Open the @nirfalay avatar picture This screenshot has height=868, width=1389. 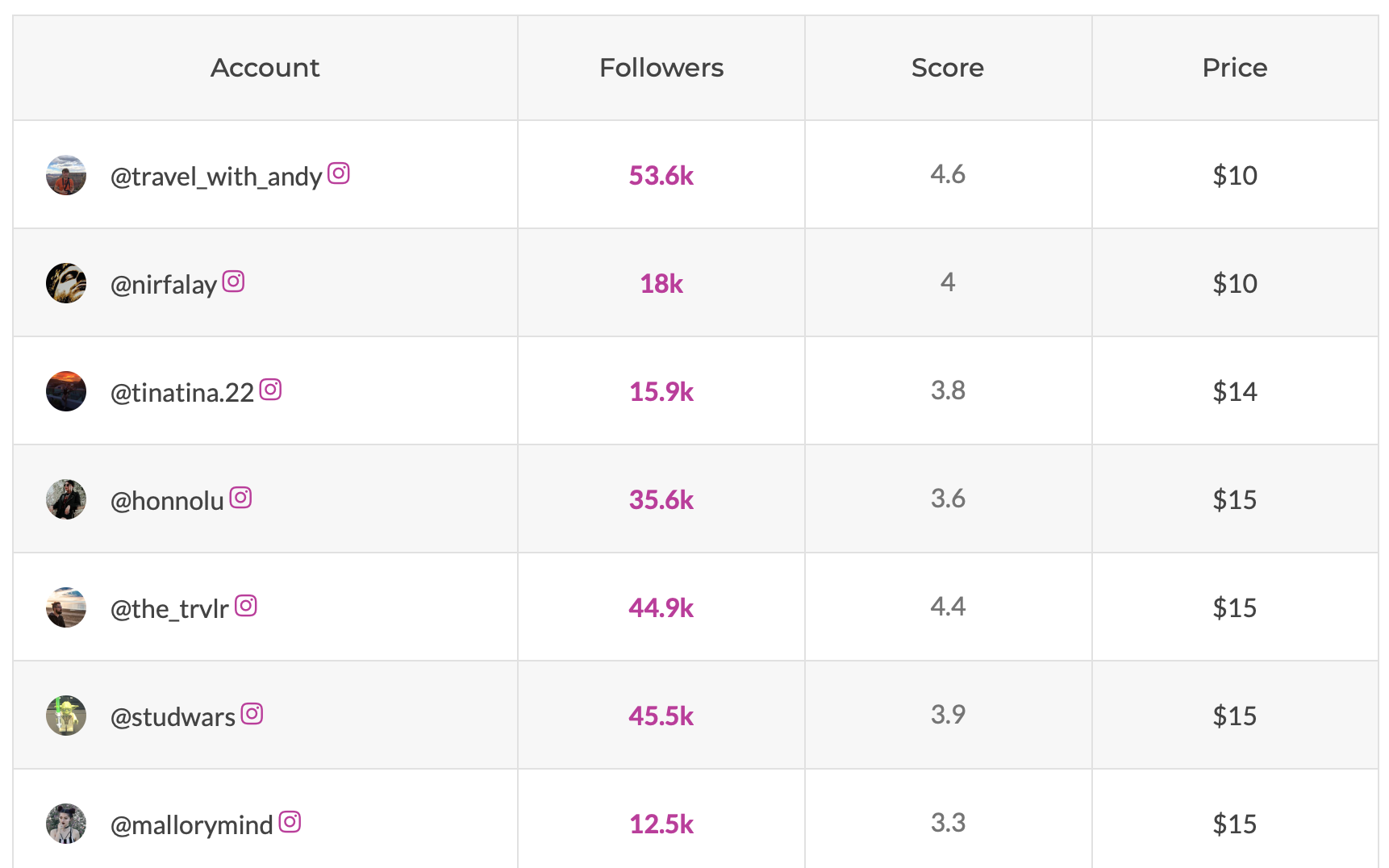[x=66, y=283]
